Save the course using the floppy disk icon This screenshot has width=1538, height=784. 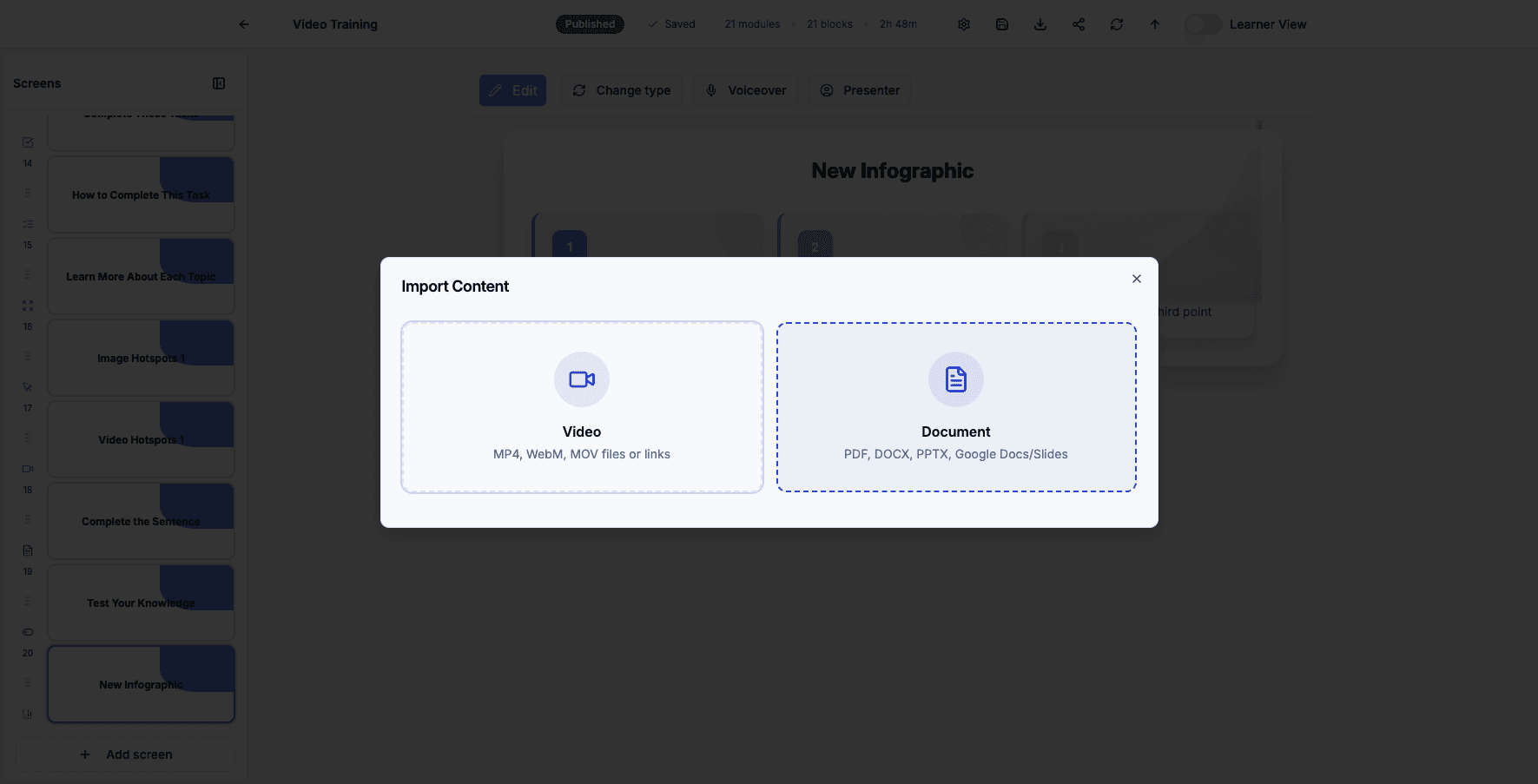[x=1002, y=23]
